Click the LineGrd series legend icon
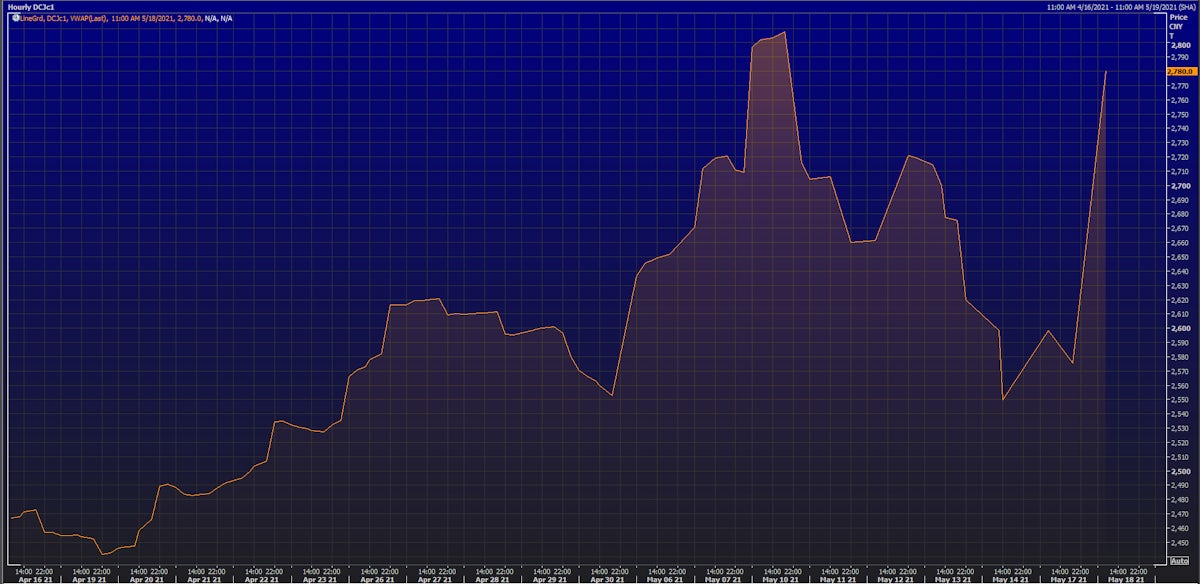The height and width of the screenshot is (584, 1200). pos(14,18)
